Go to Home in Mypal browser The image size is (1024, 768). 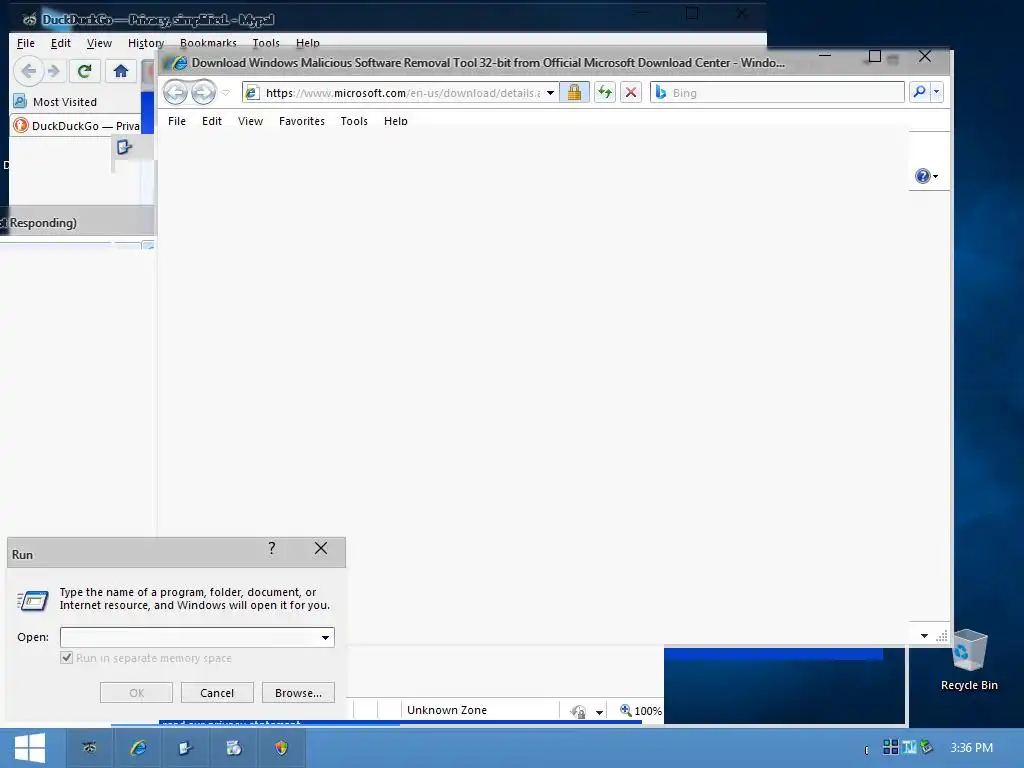click(121, 71)
